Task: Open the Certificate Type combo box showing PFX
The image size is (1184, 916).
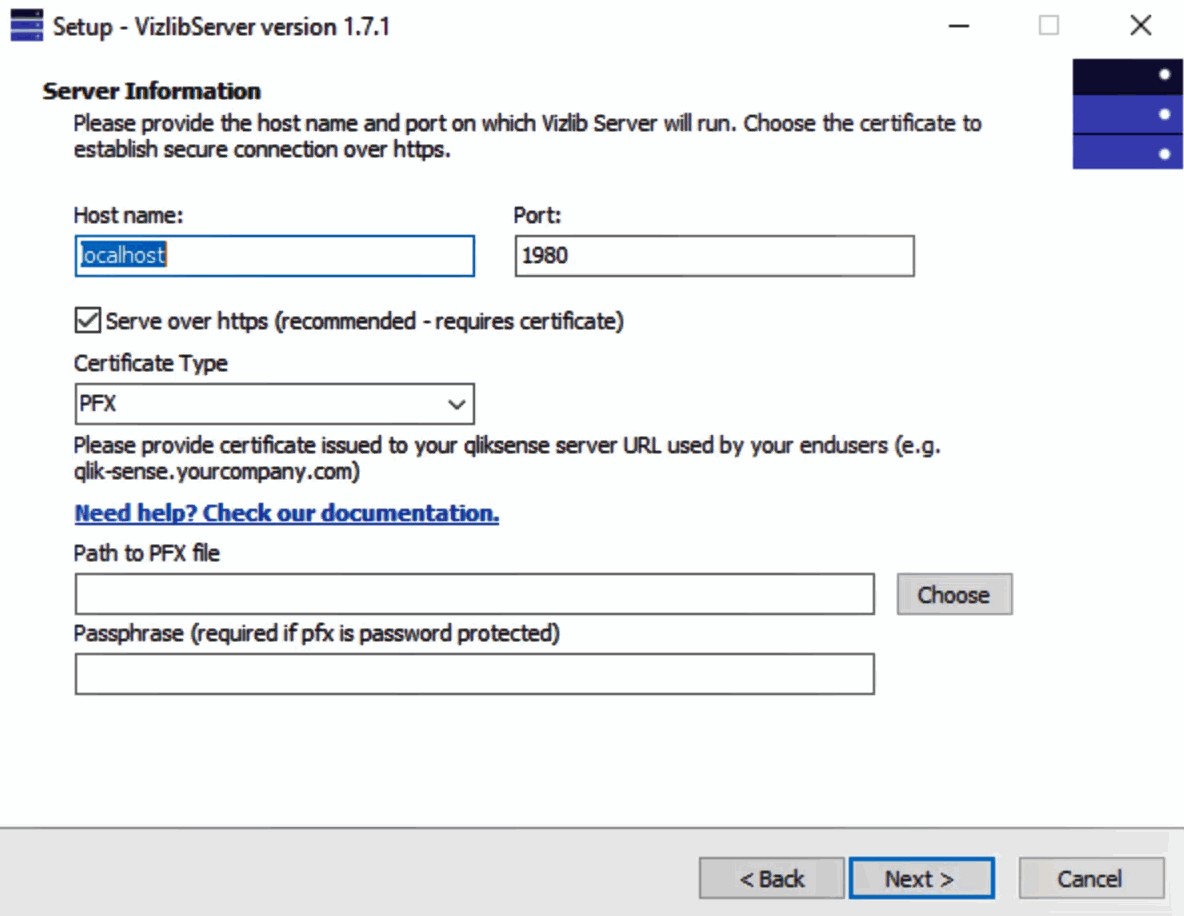Action: click(275, 403)
